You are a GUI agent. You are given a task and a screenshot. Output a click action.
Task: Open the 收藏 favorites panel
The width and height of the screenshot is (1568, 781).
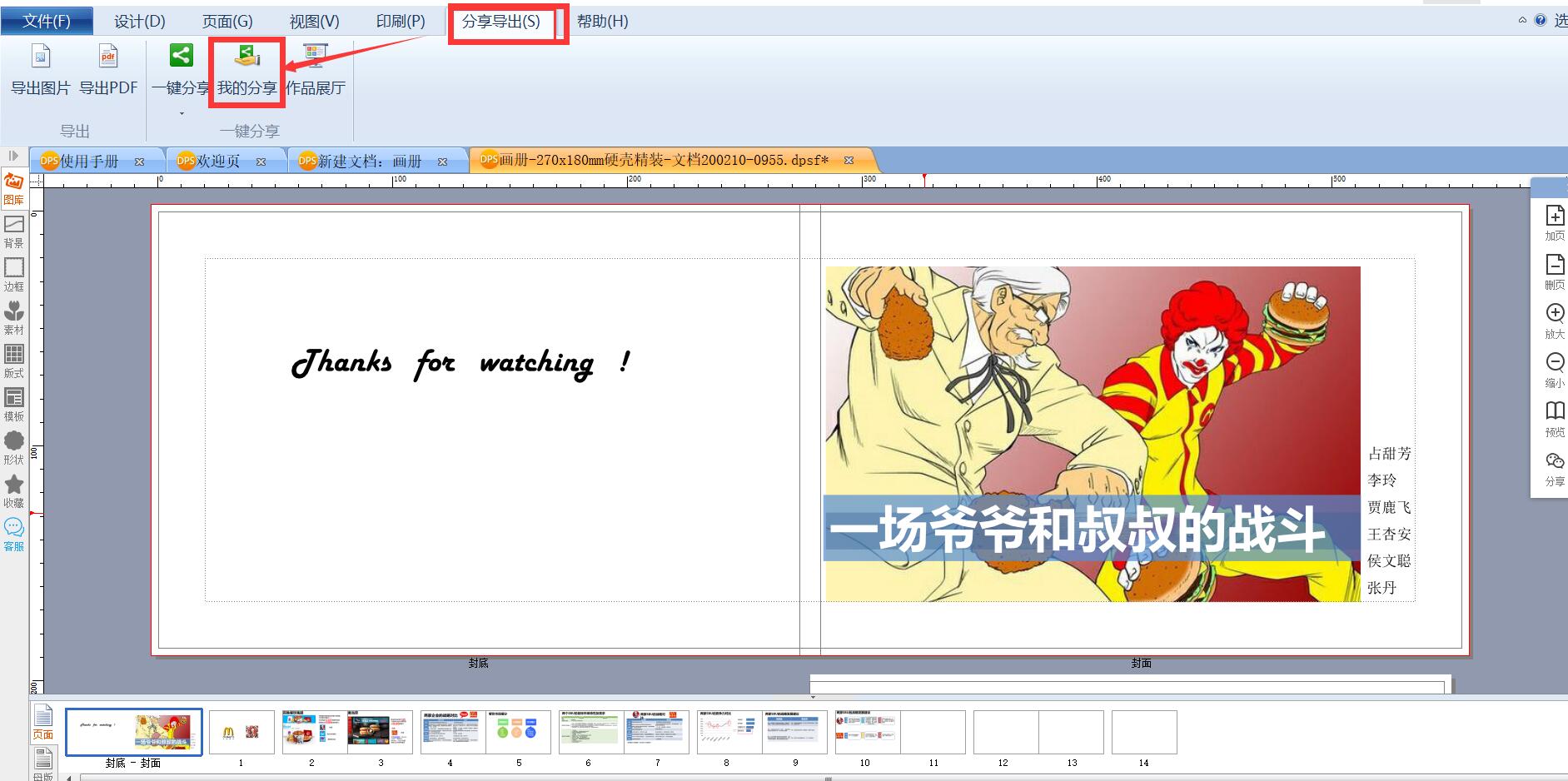14,492
